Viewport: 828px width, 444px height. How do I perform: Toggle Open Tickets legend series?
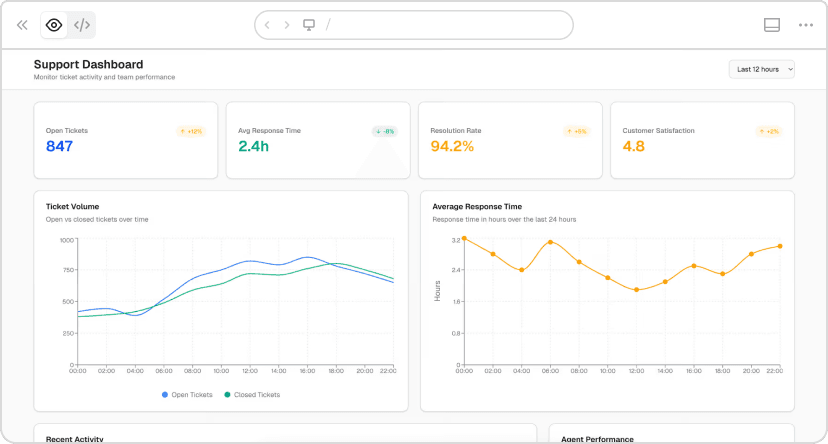[x=188, y=394]
